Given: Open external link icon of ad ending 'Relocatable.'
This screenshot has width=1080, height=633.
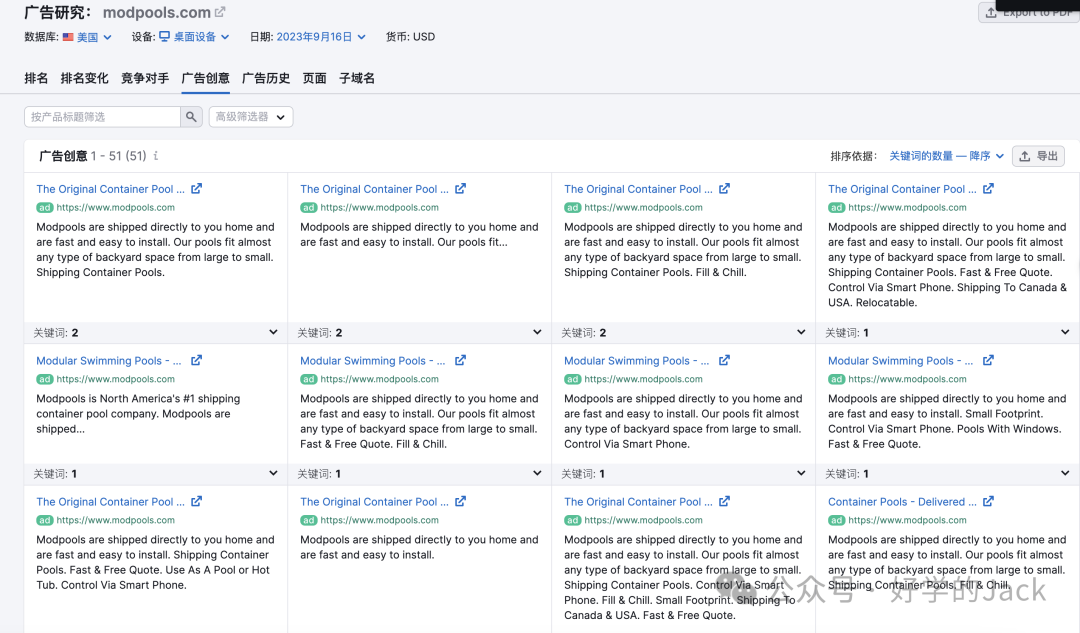Looking at the screenshot, I should pos(988,188).
